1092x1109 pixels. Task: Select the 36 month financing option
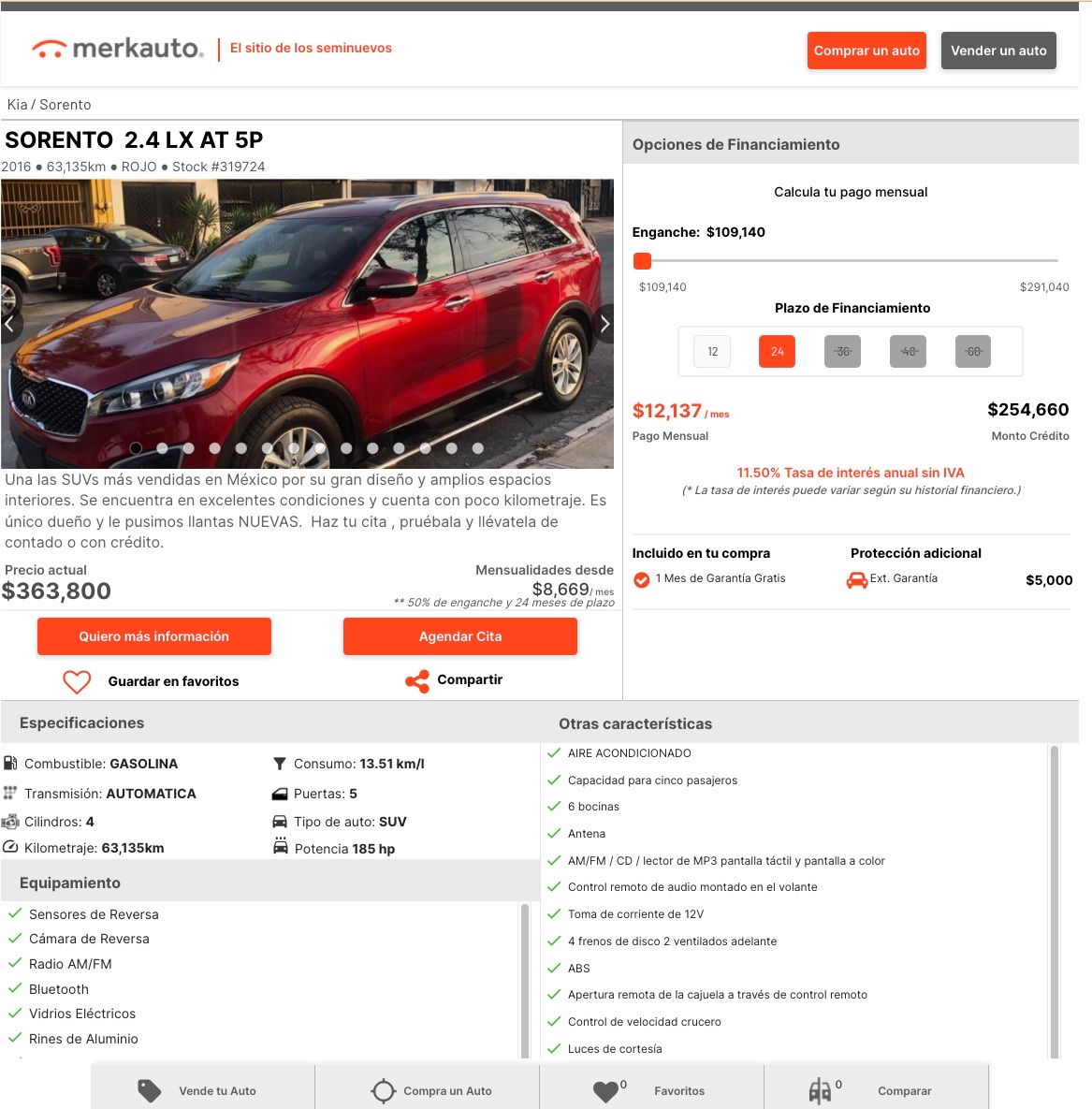pyautogui.click(x=842, y=352)
